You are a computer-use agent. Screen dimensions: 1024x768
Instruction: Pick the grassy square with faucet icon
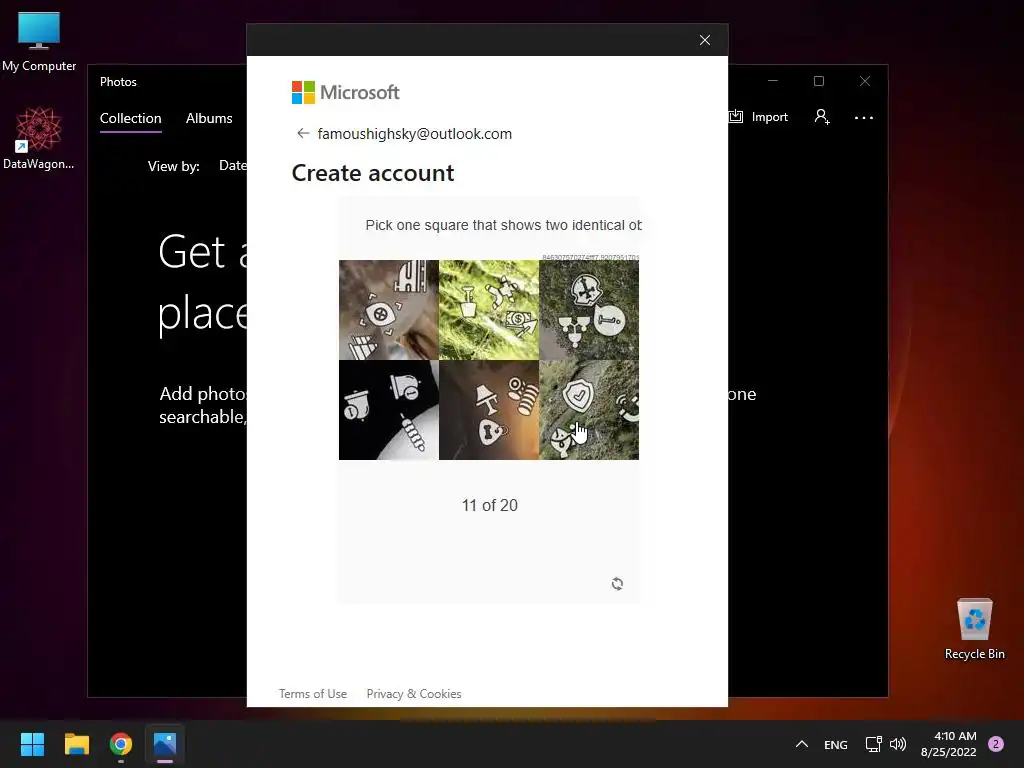coord(489,310)
